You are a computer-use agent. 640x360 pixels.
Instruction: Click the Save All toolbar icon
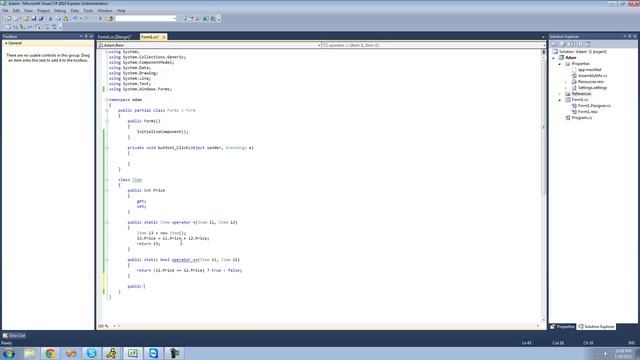click(41, 19)
